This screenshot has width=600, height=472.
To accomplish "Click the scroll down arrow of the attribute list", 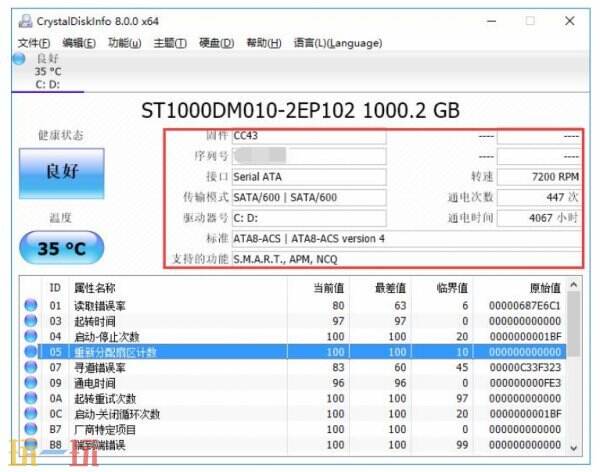I will point(574,447).
